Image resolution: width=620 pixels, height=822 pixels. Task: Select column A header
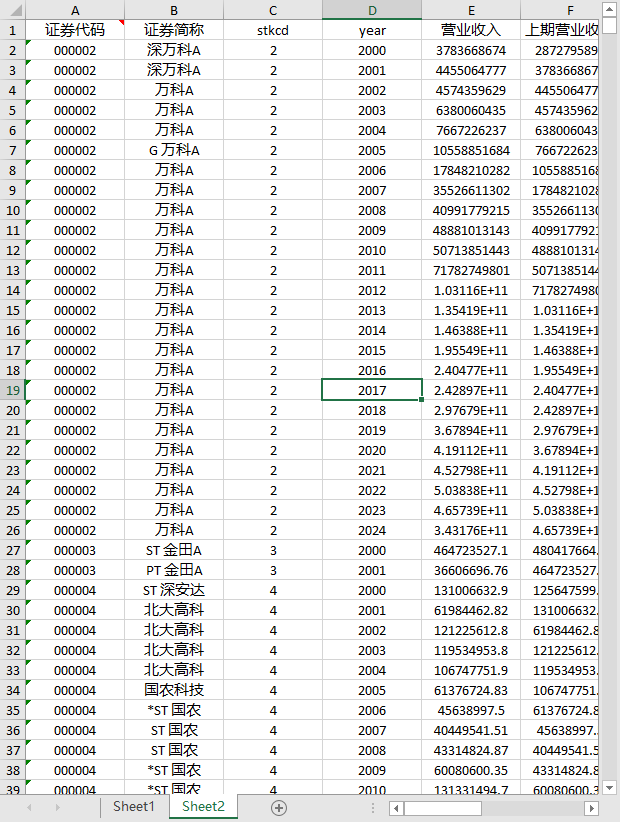(75, 10)
